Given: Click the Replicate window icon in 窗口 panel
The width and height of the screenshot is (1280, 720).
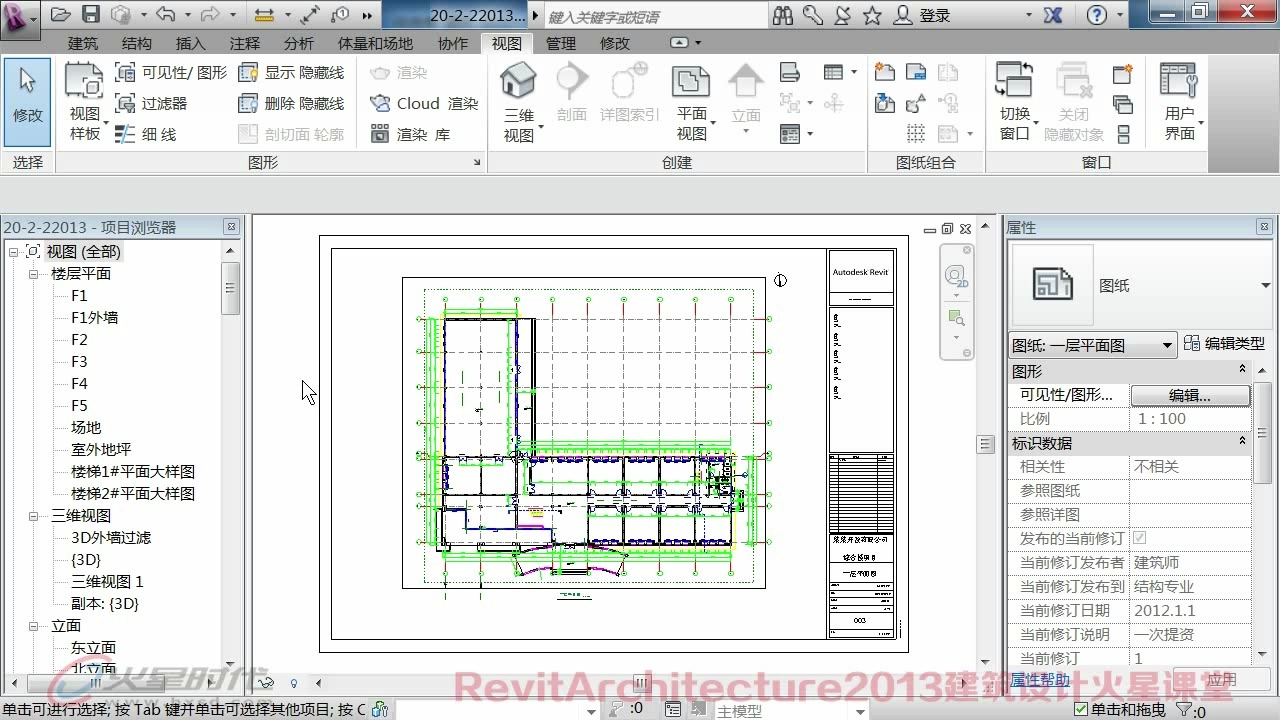Looking at the screenshot, I should tap(1122, 74).
